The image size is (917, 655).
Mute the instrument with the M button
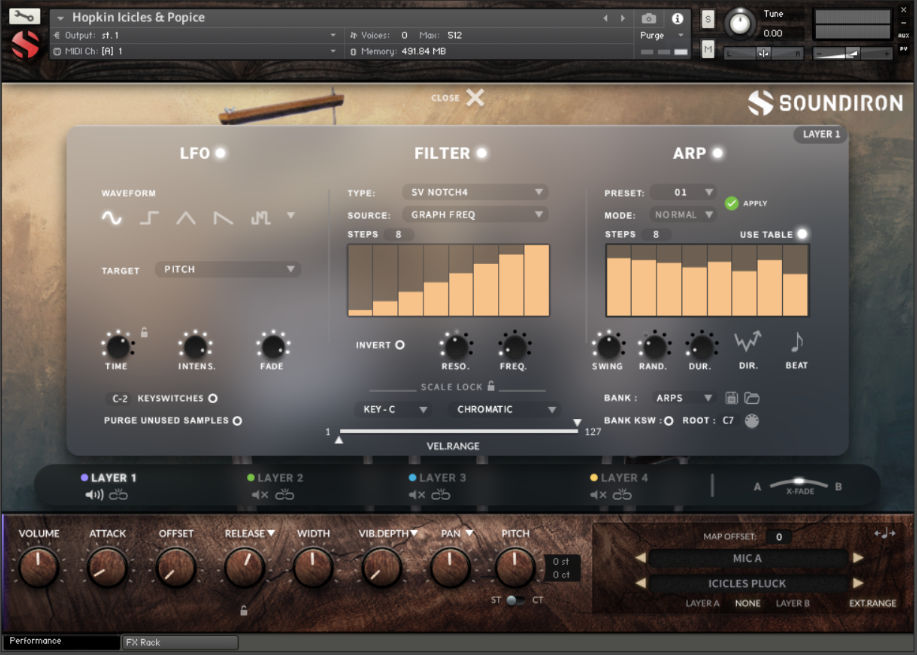tap(710, 46)
